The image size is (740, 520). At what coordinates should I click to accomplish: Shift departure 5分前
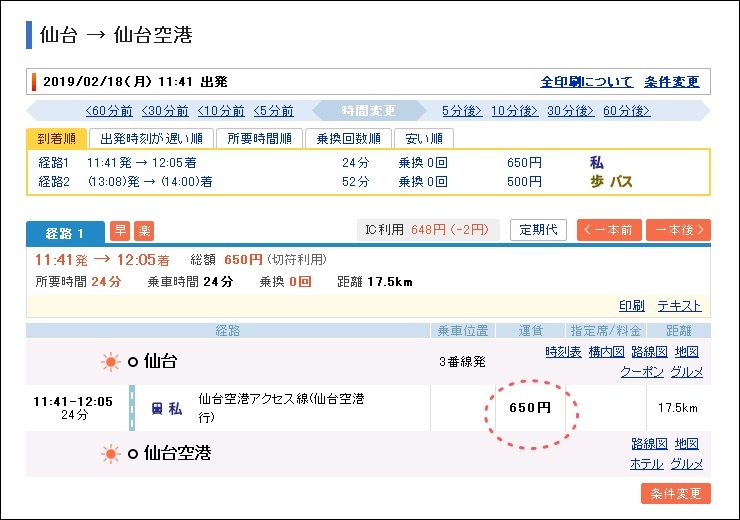point(274,111)
